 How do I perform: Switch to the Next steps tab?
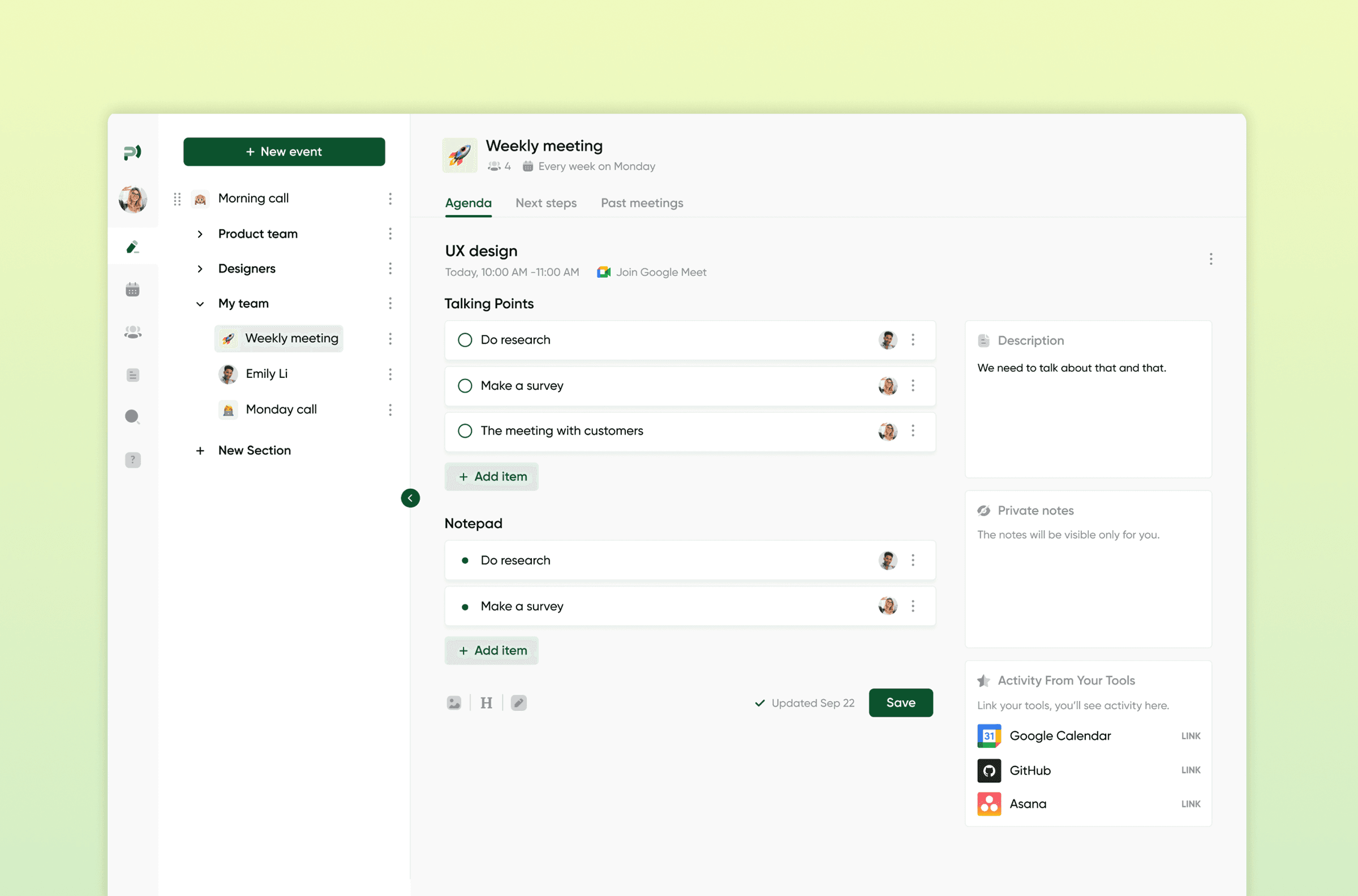tap(546, 203)
